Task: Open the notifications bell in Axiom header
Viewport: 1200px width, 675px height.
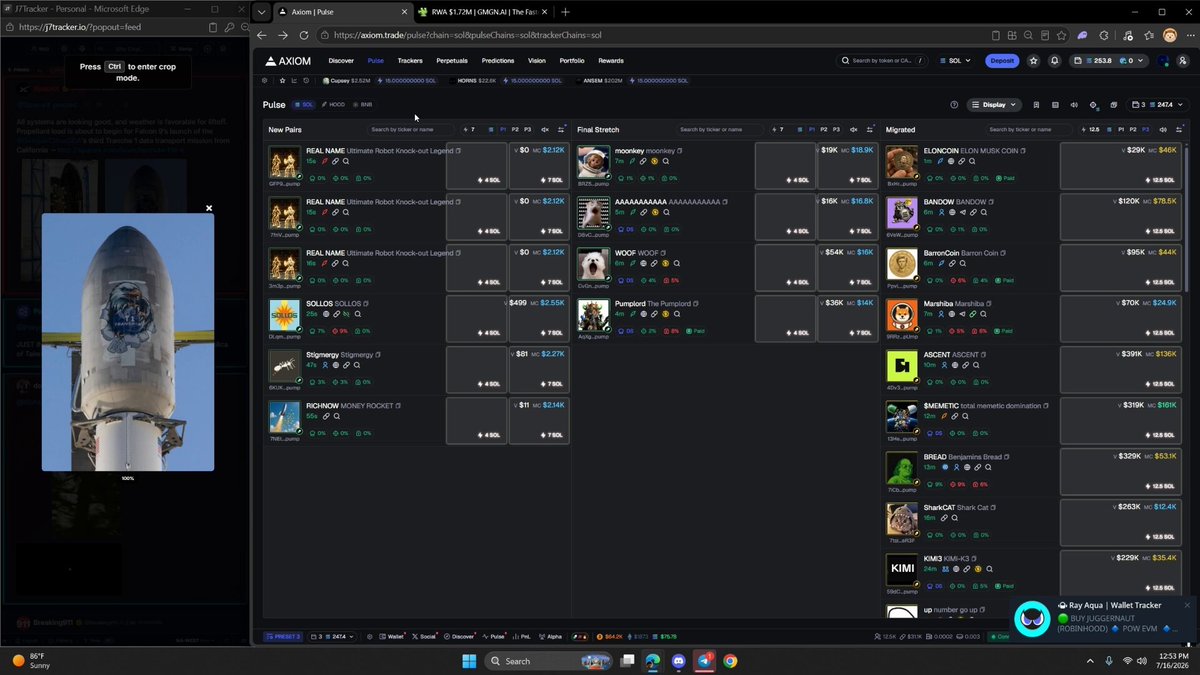Action: [x=1054, y=60]
